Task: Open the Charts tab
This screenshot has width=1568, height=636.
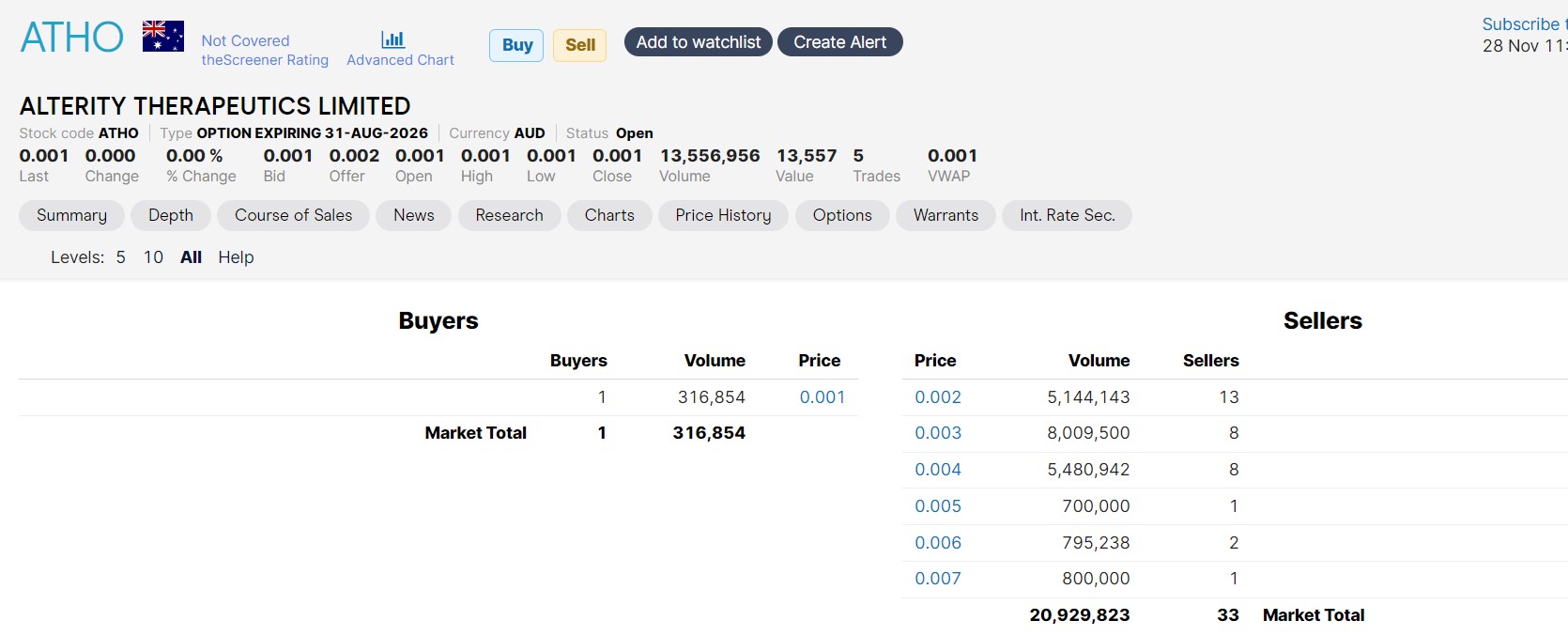Action: 609,215
